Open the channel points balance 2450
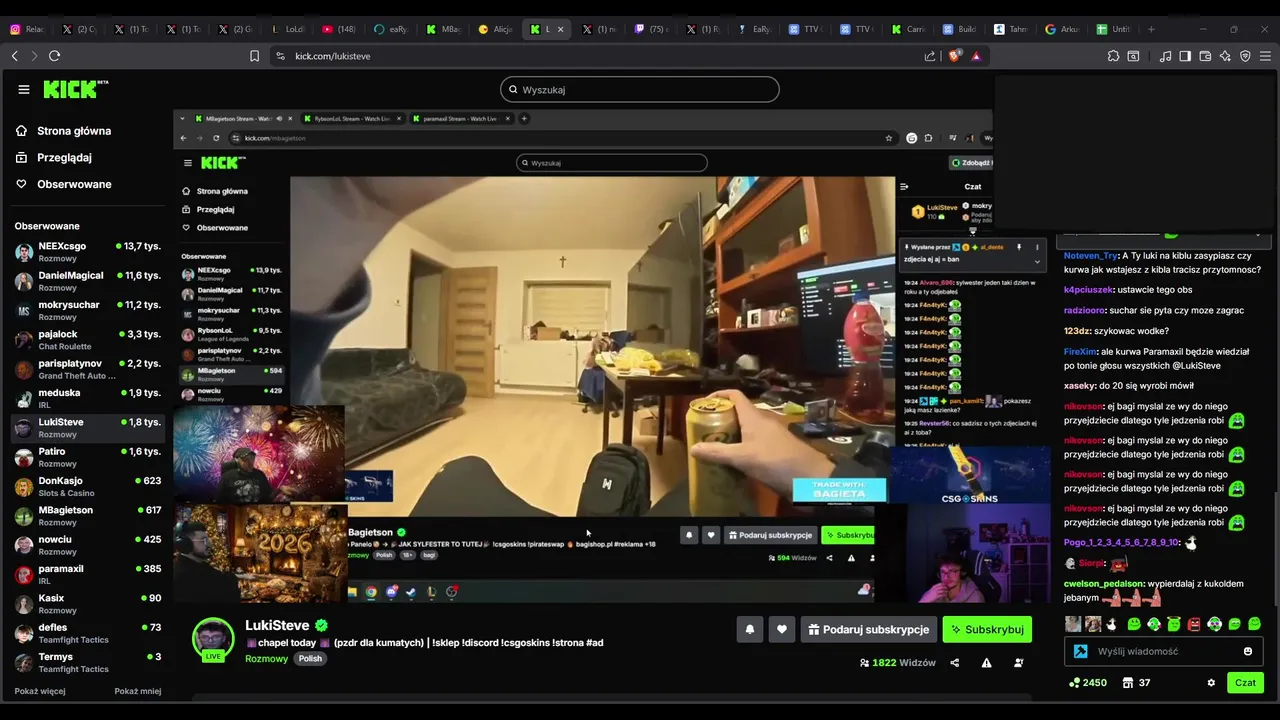Image resolution: width=1280 pixels, height=720 pixels. pos(1087,683)
